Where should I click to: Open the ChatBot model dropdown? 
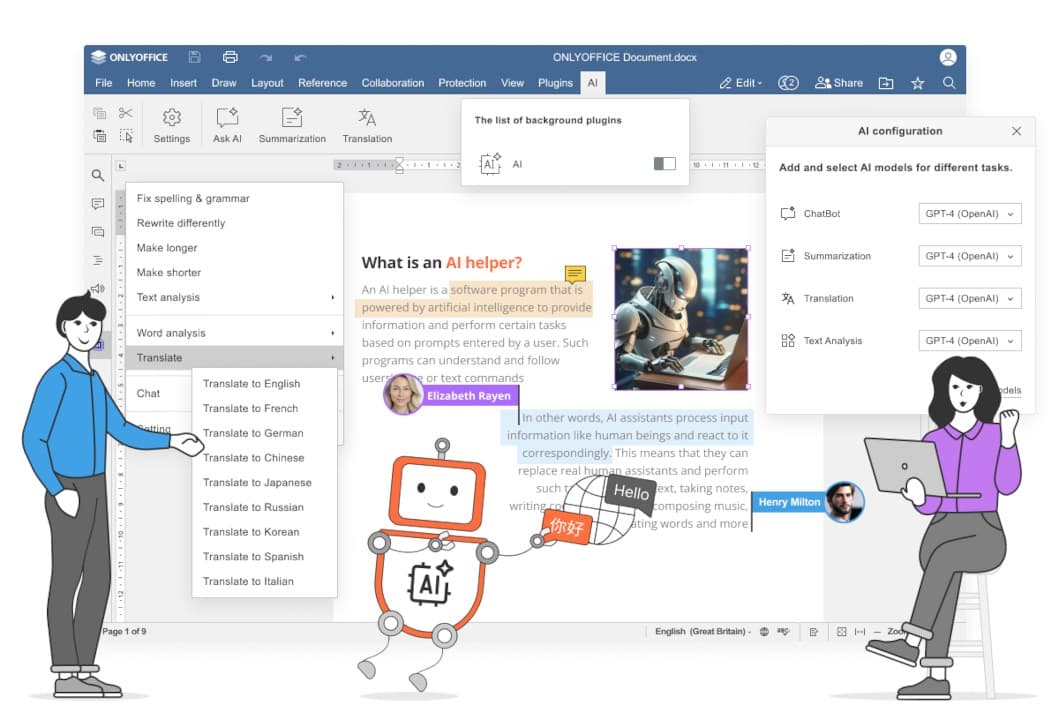969,214
